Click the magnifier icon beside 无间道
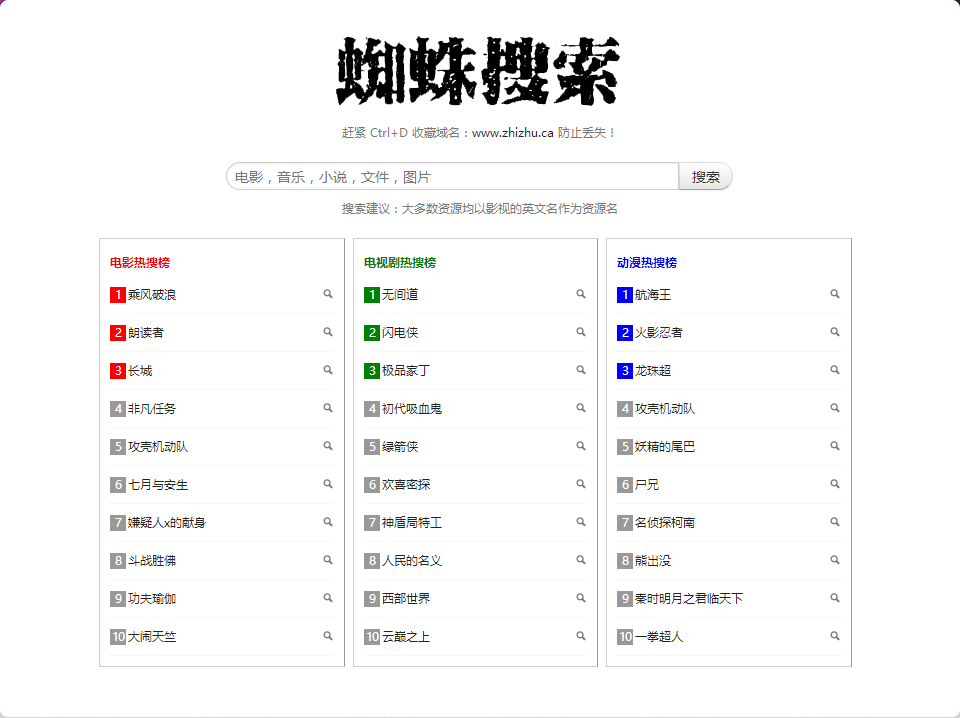 pos(581,294)
